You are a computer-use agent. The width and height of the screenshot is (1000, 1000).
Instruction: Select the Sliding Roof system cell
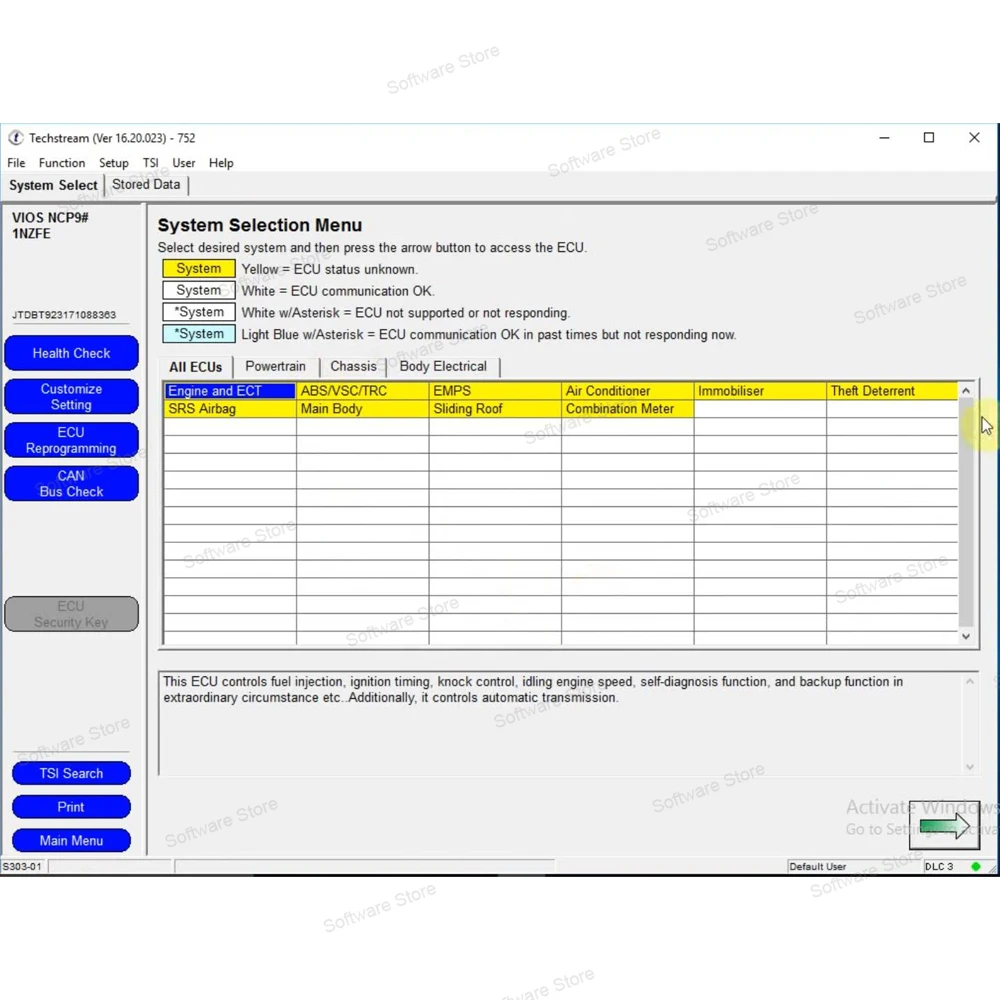pyautogui.click(x=495, y=409)
